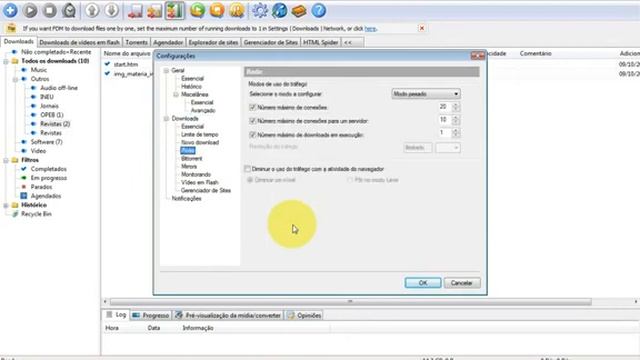The image size is (640, 360).
Task: Open the Completados filter
Action: coord(49,169)
